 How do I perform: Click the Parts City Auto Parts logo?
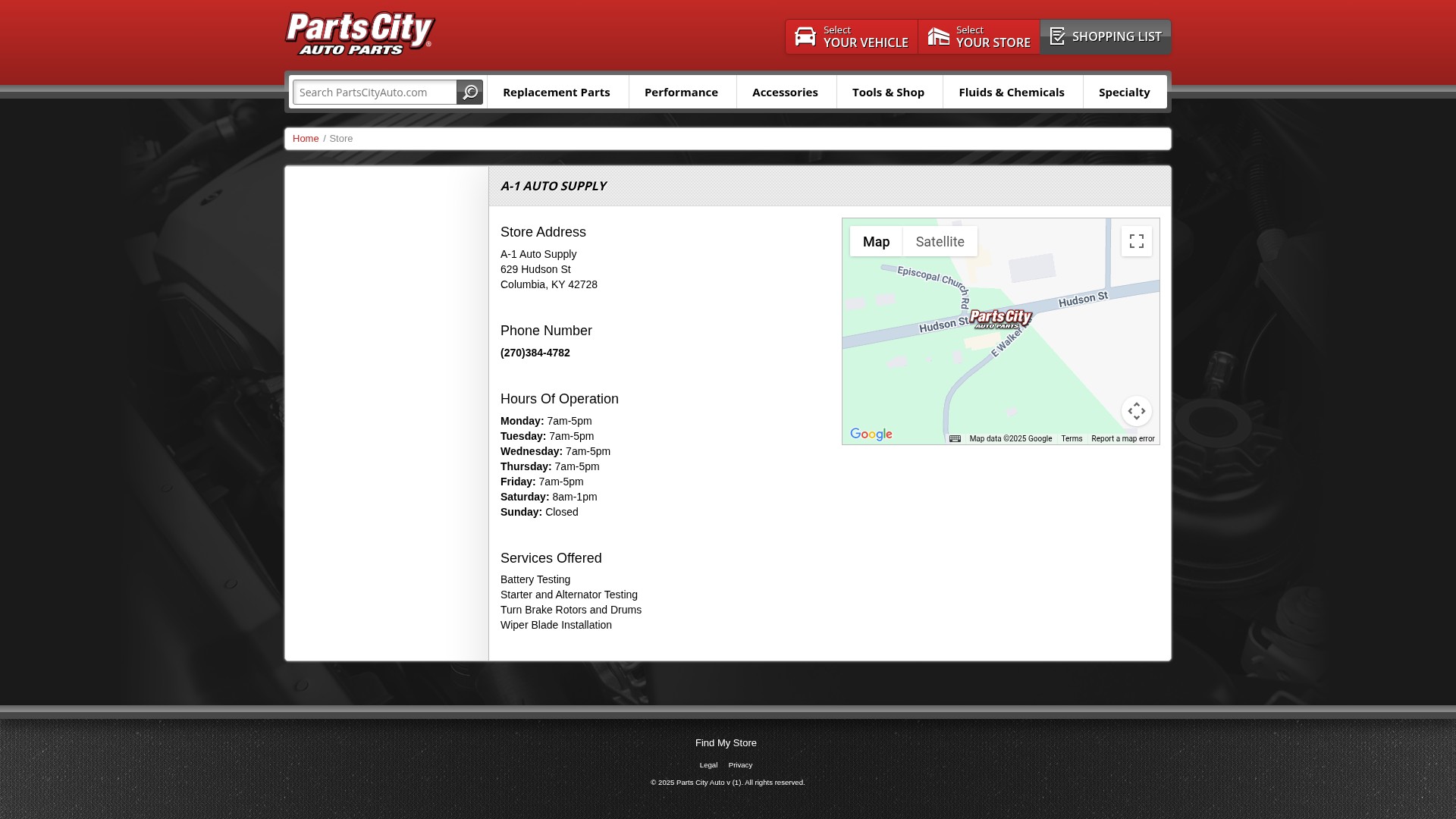tap(359, 33)
